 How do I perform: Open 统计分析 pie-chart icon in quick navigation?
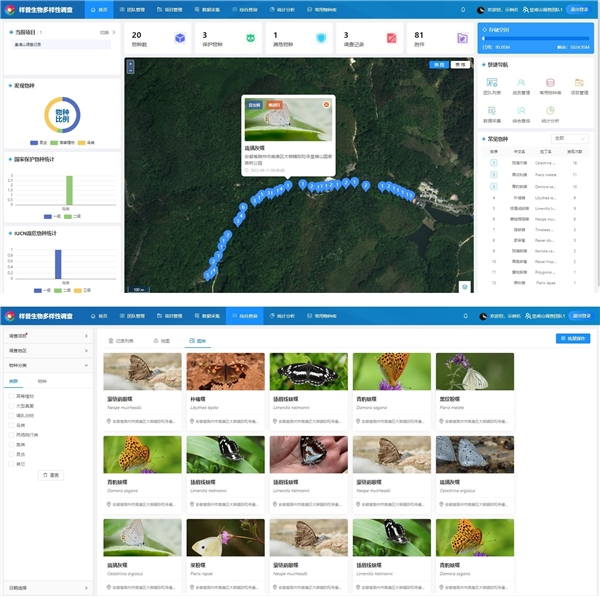click(x=550, y=111)
